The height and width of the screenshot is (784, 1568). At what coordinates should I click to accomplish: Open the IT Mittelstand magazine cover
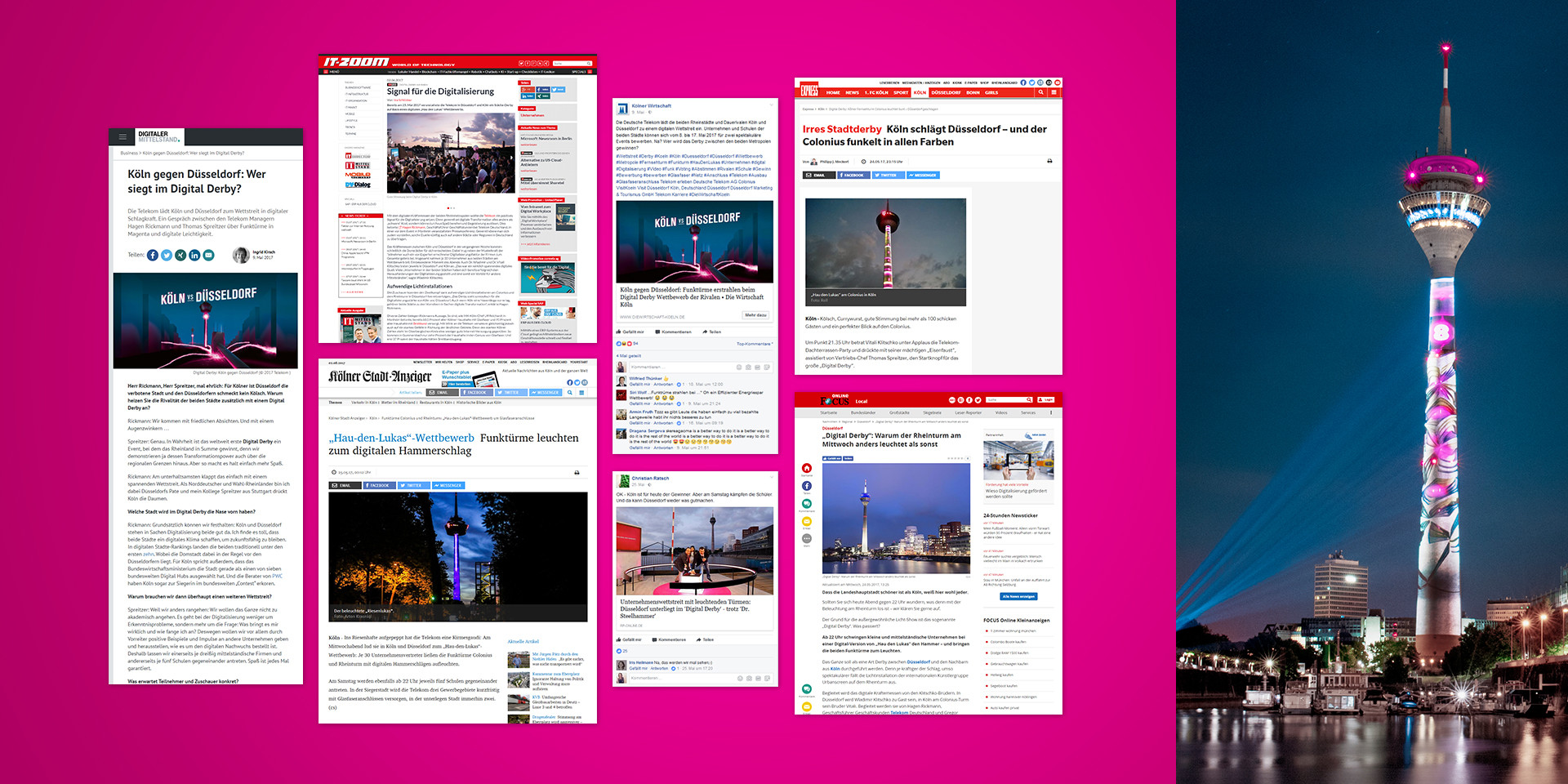(359, 327)
